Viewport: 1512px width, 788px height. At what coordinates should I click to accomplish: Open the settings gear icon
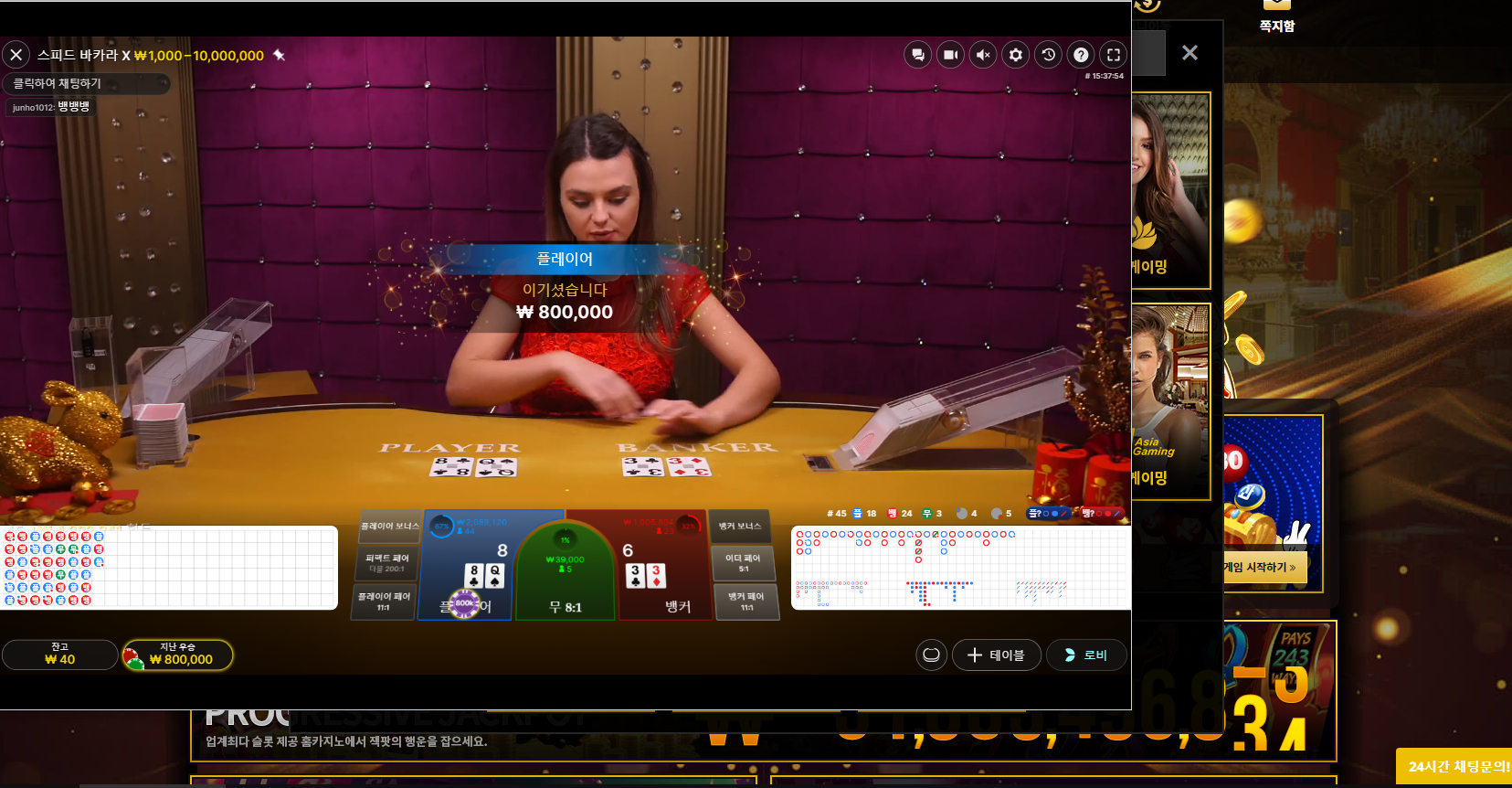tap(1016, 55)
